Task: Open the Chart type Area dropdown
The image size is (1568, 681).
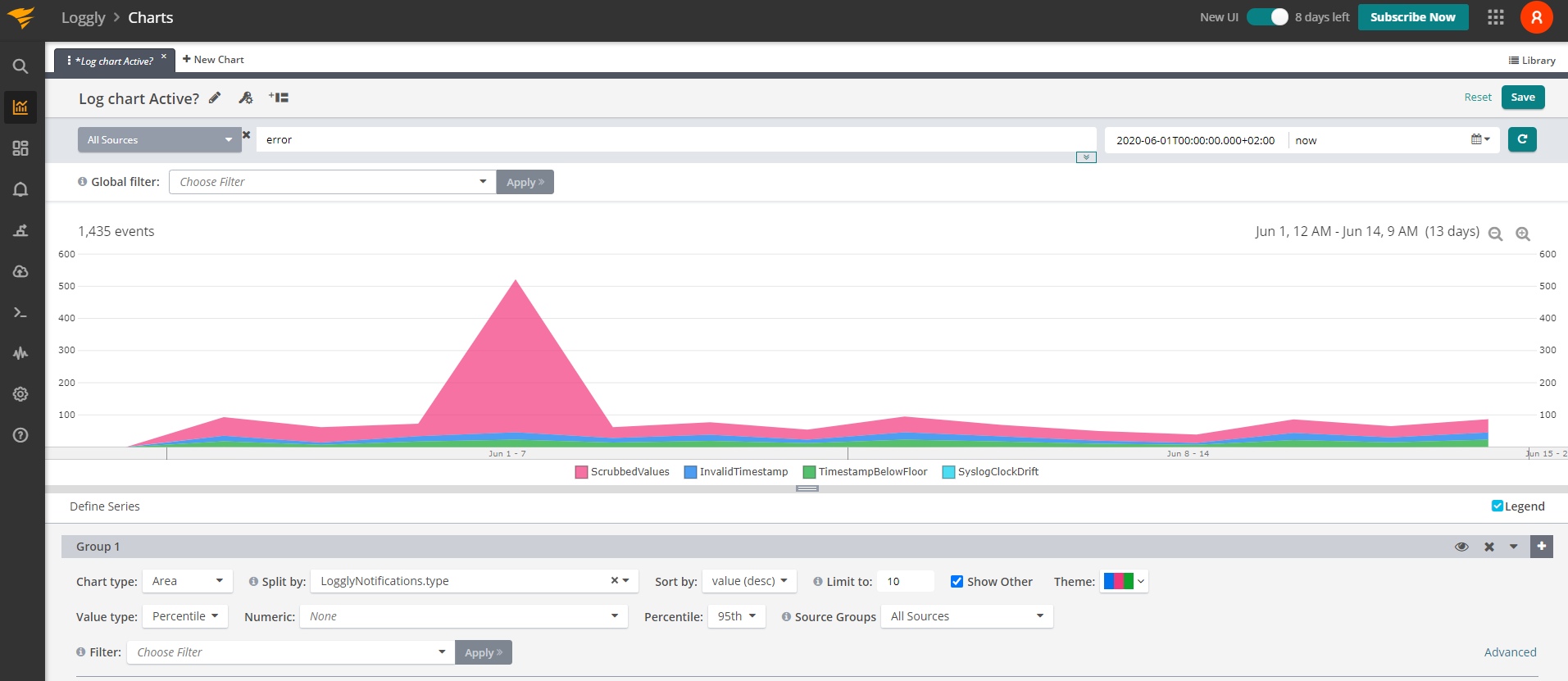Action: tap(188, 581)
